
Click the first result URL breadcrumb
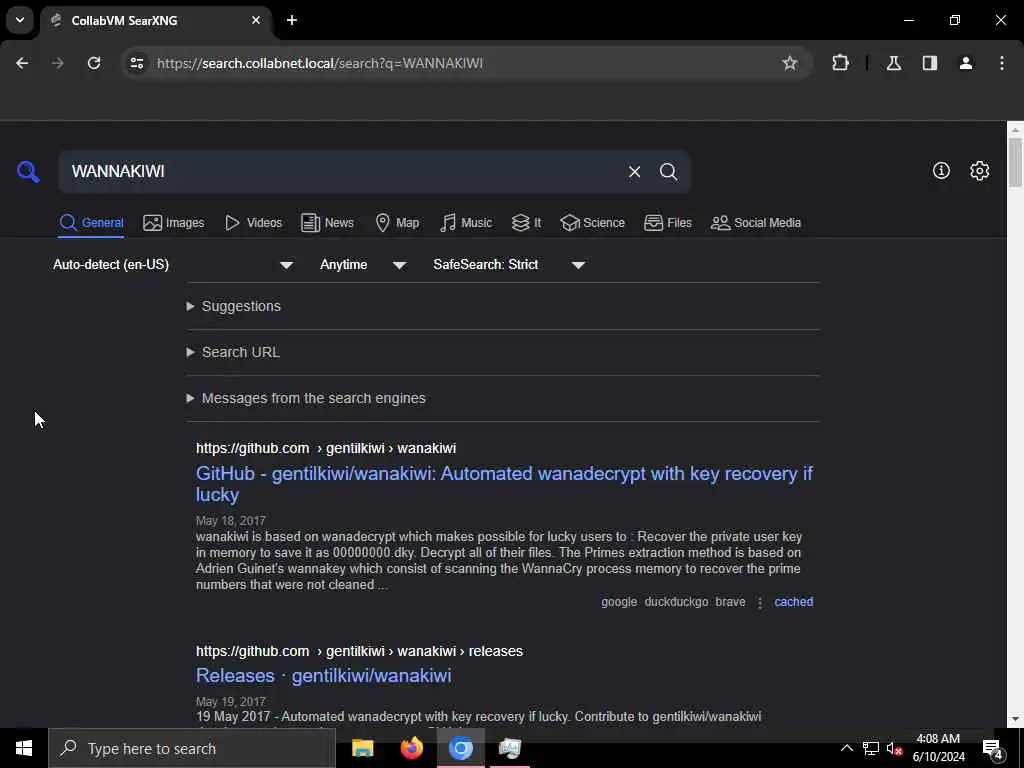click(326, 449)
